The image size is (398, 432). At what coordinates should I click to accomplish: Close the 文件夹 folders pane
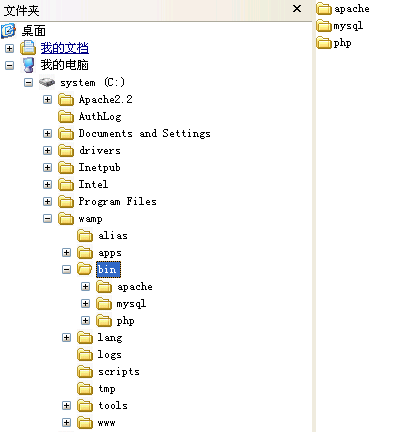pyautogui.click(x=297, y=9)
